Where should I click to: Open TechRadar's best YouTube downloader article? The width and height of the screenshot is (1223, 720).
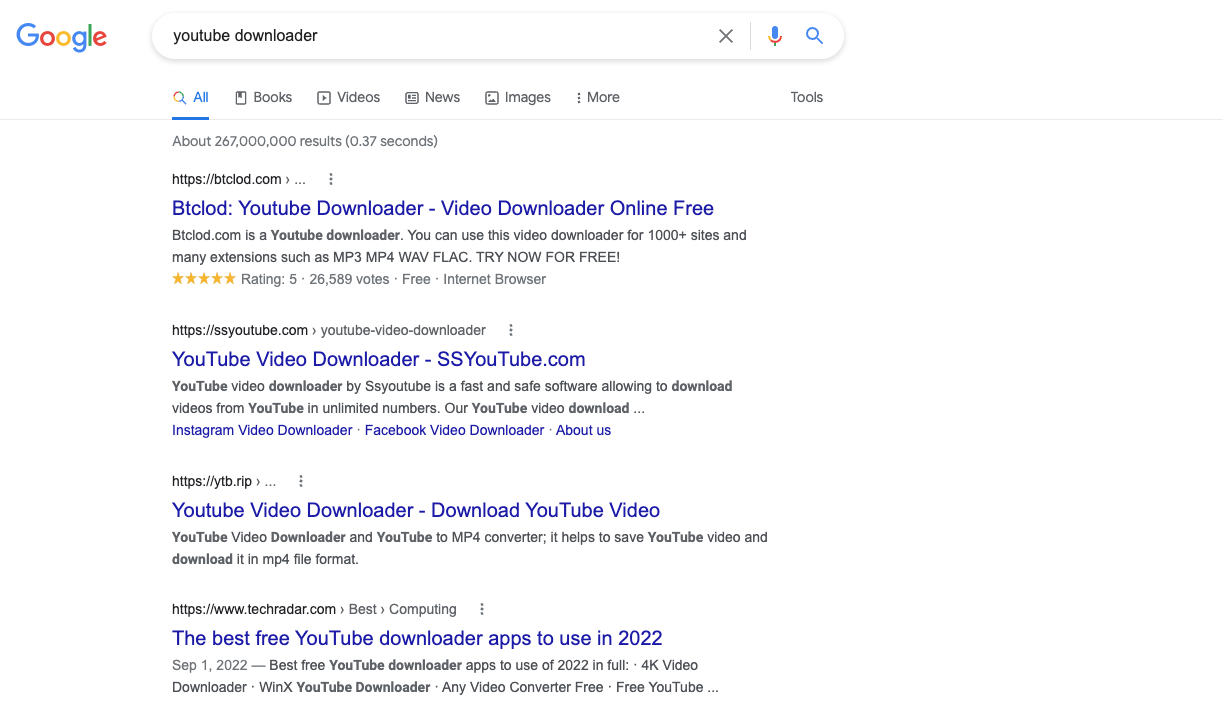416,638
